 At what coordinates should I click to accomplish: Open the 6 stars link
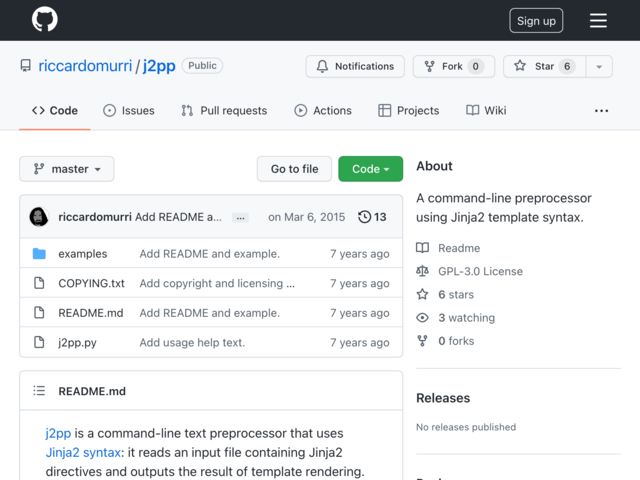click(456, 295)
